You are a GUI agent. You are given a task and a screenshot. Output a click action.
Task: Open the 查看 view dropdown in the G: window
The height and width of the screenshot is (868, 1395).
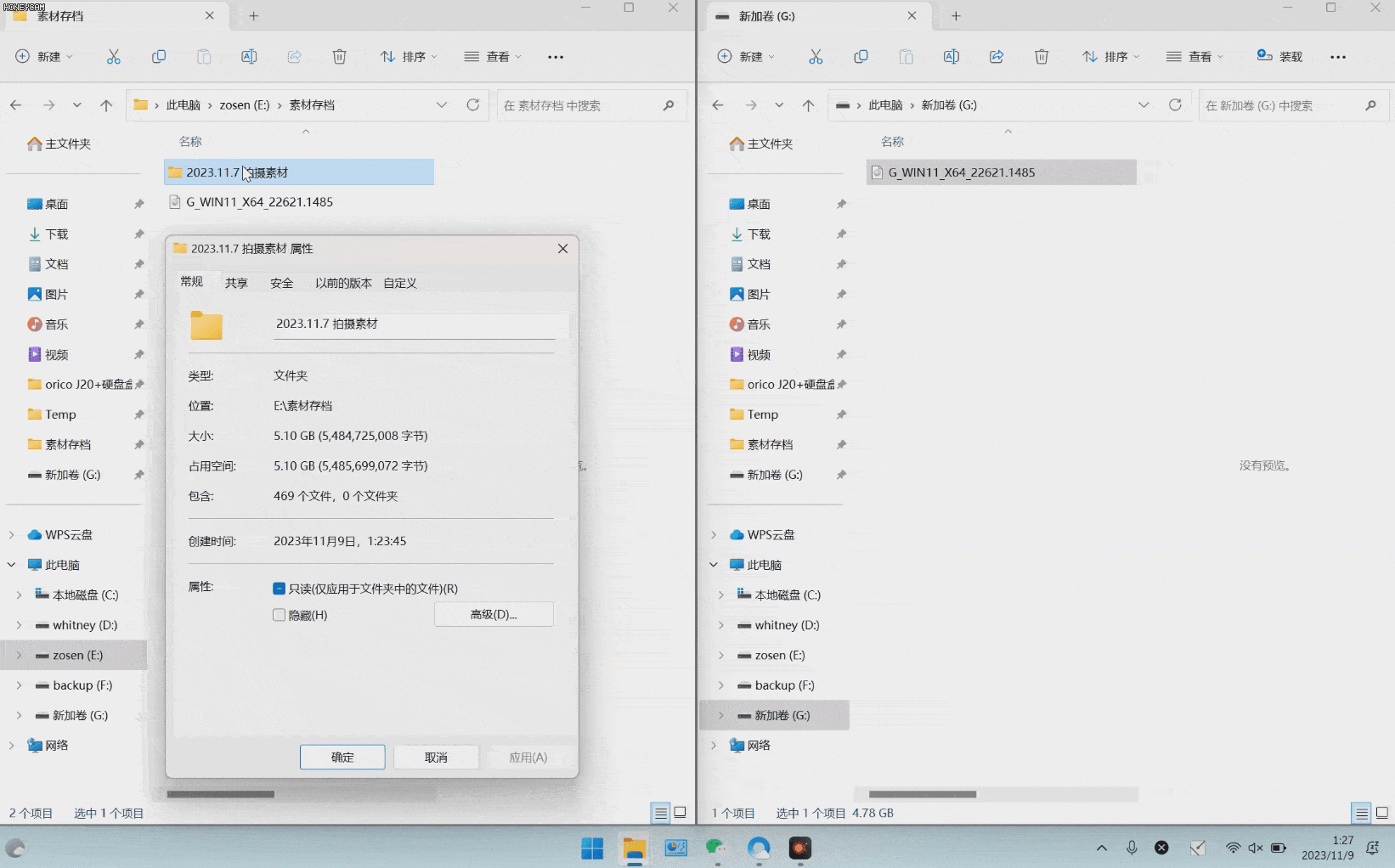point(1195,57)
